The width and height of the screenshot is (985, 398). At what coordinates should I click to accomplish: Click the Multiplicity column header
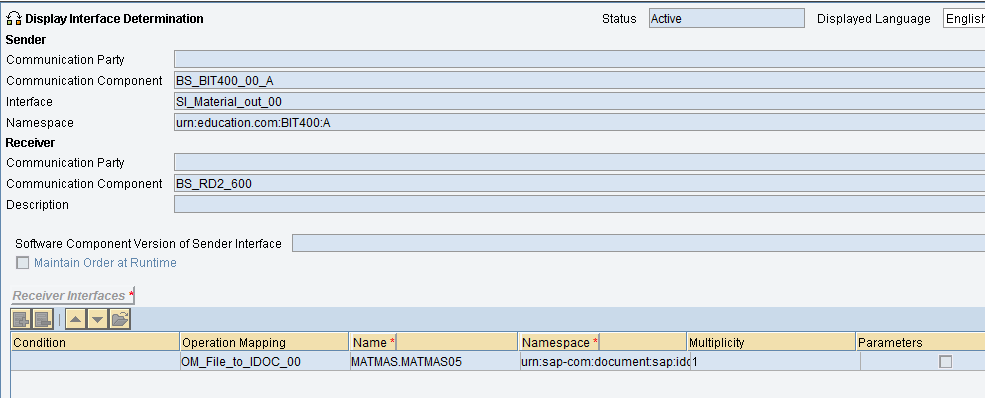771,342
